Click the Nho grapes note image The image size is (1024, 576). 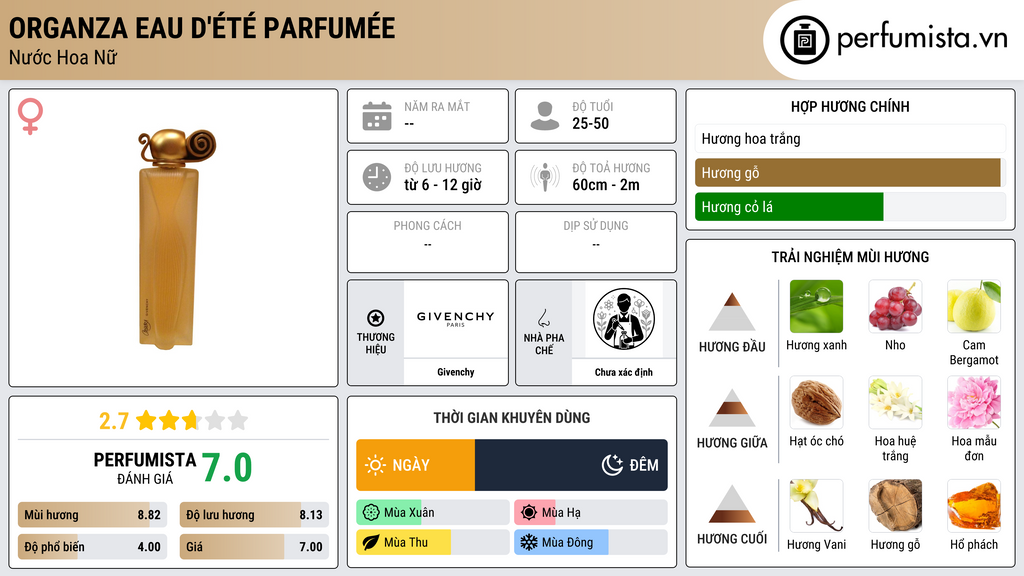point(895,306)
